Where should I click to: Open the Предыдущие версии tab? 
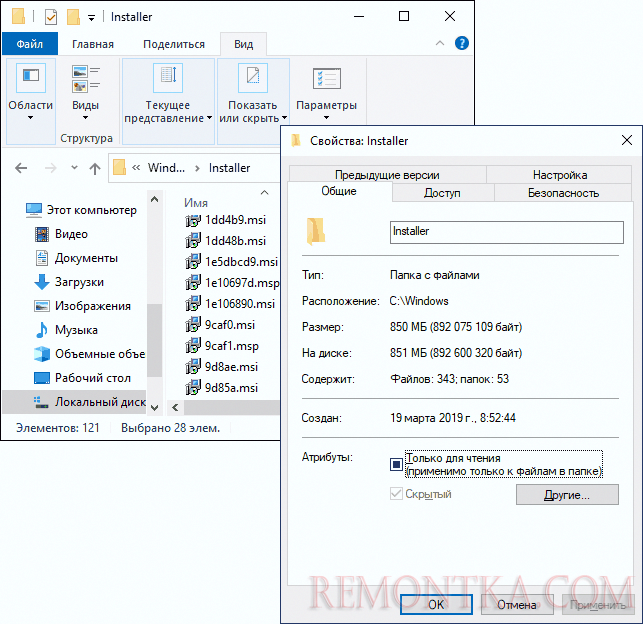[388, 175]
